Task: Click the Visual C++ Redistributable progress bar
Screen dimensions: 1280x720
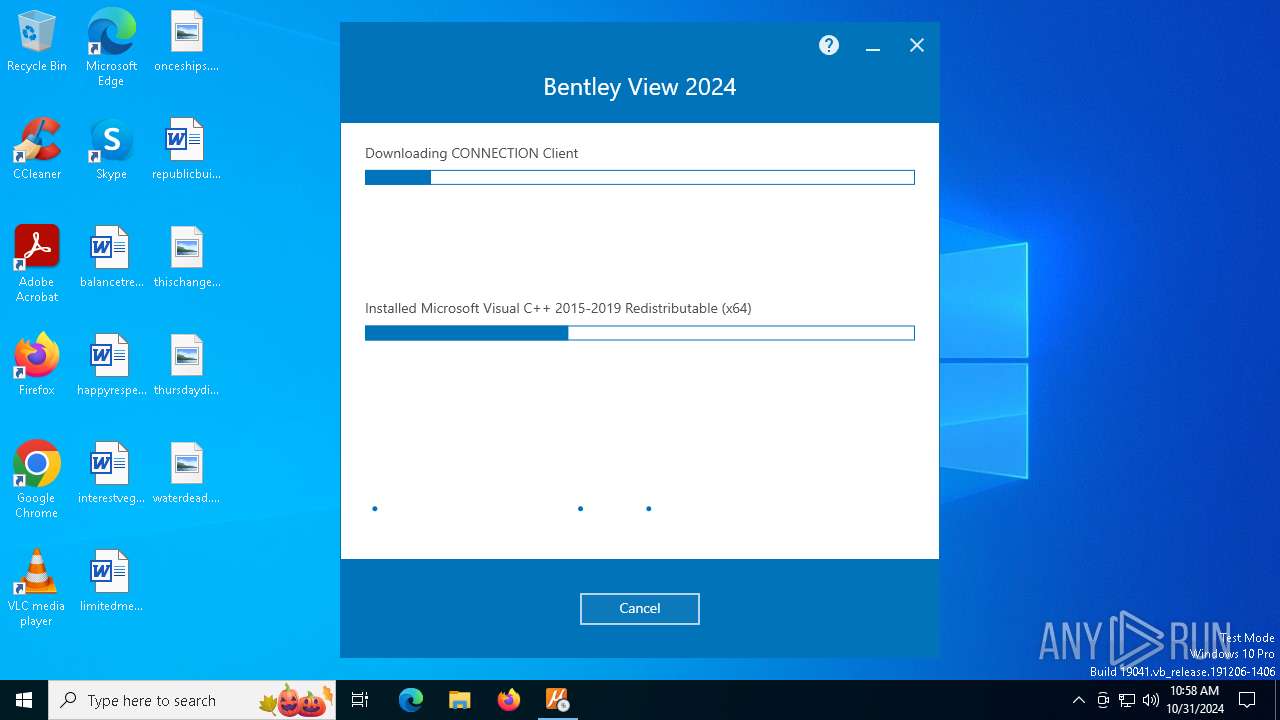Action: coord(640,333)
